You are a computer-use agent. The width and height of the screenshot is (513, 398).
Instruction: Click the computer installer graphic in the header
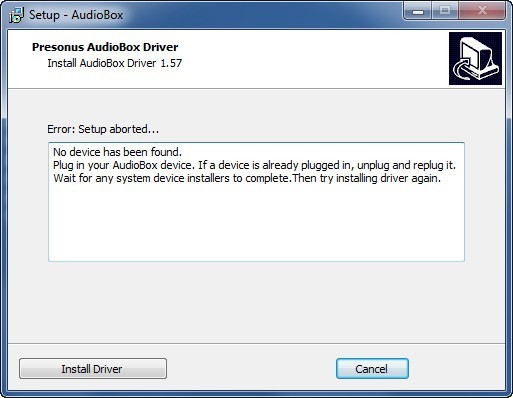click(x=475, y=58)
